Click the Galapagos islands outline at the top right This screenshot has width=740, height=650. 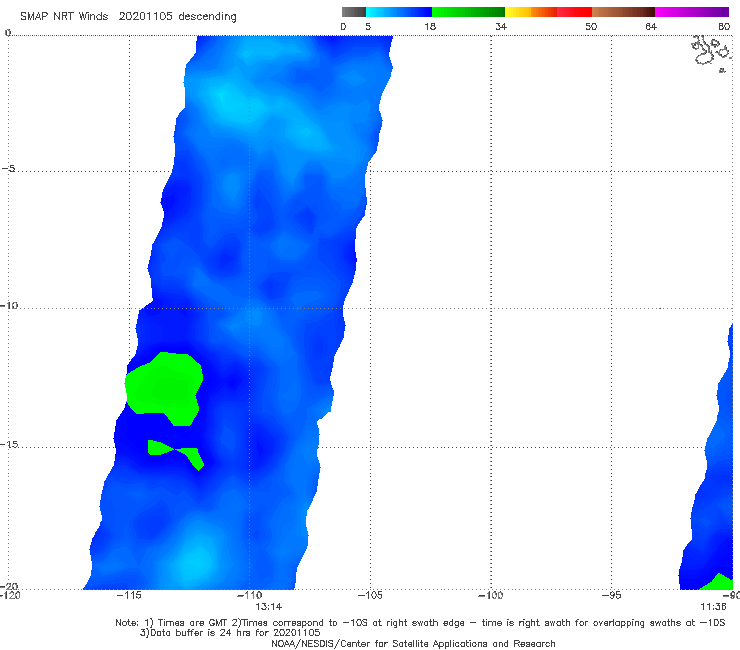[x=710, y=52]
